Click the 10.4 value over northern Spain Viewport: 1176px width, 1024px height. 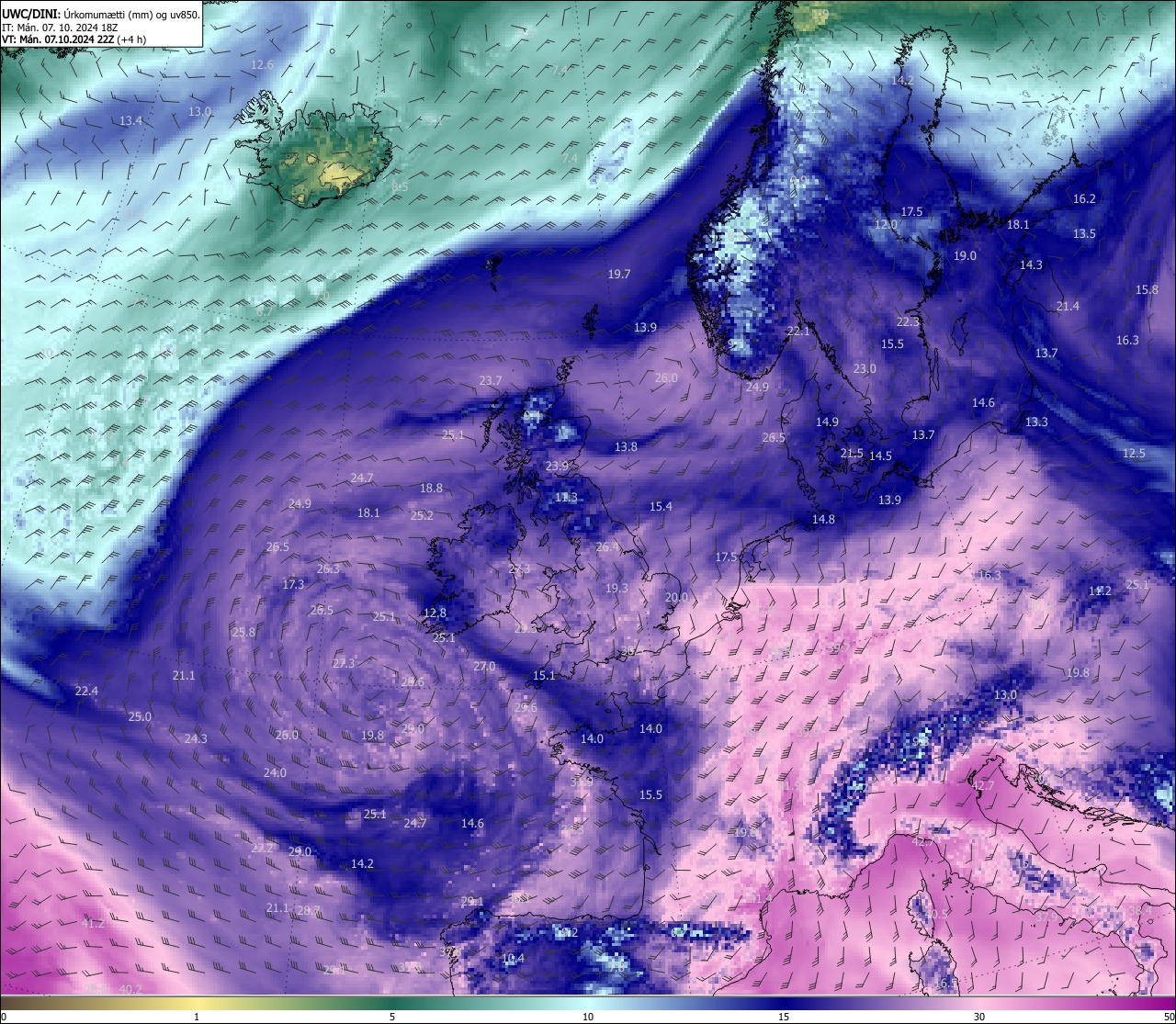(x=513, y=959)
